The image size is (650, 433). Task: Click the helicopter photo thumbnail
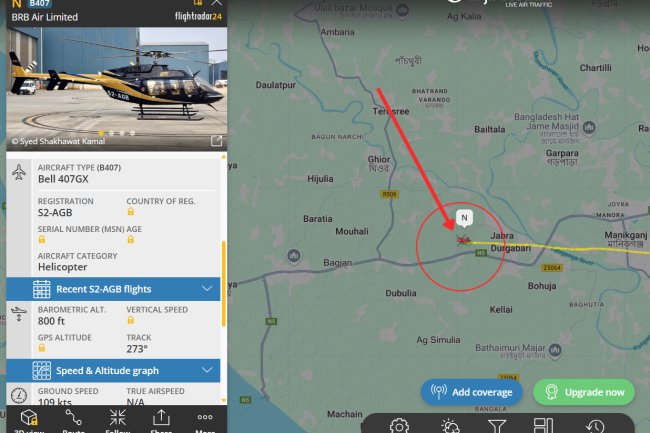(116, 89)
